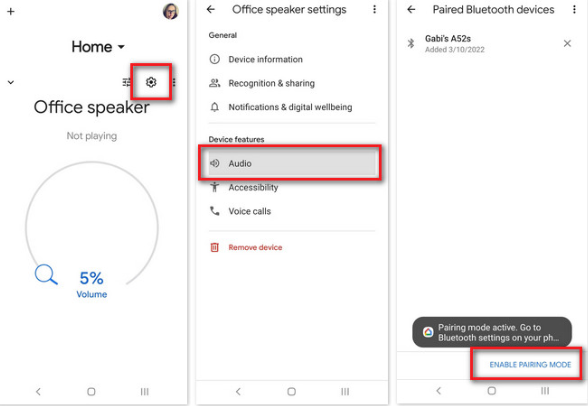588x406 pixels.
Task: Tap Android back button in settings screen
Action: tap(238, 392)
